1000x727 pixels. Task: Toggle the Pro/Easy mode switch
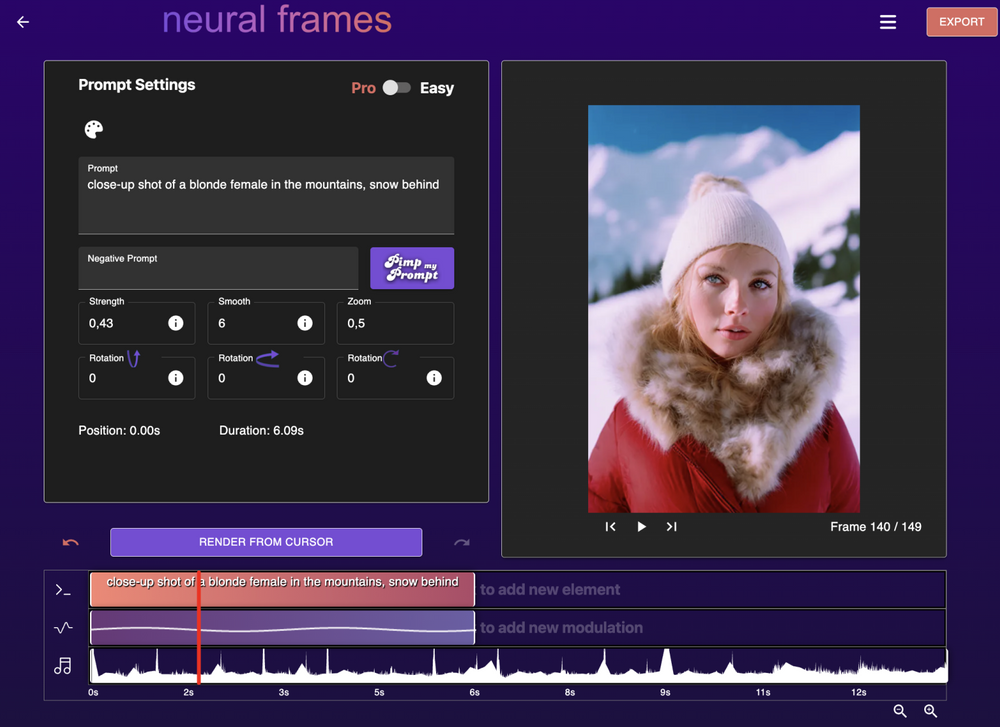(x=397, y=88)
